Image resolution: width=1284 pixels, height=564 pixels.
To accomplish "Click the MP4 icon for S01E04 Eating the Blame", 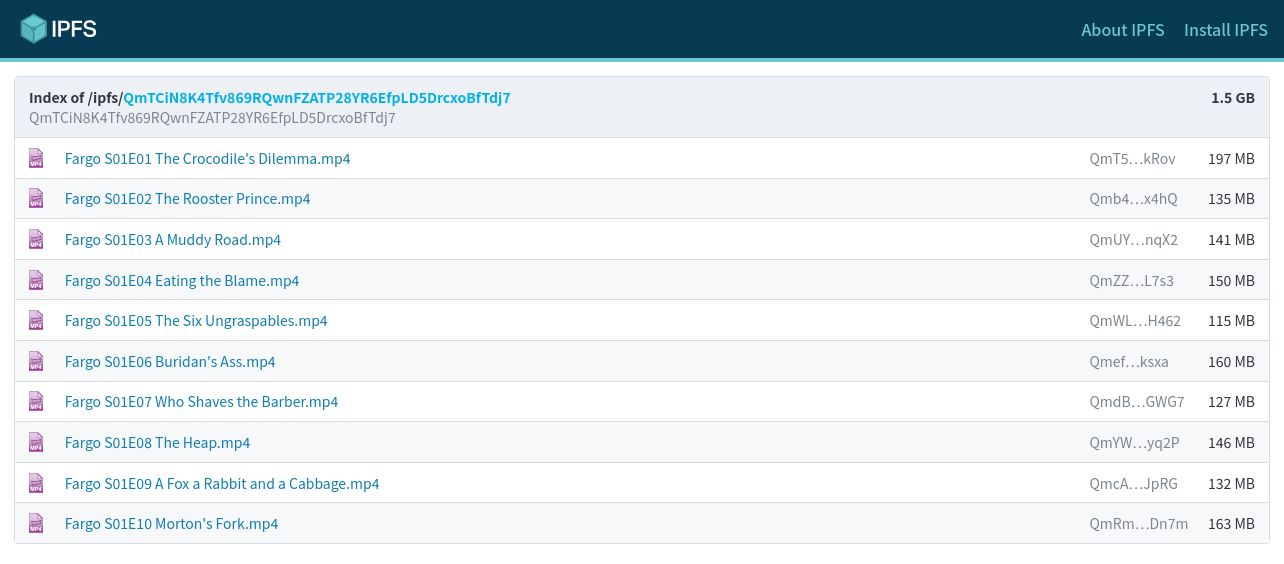I will point(36,280).
